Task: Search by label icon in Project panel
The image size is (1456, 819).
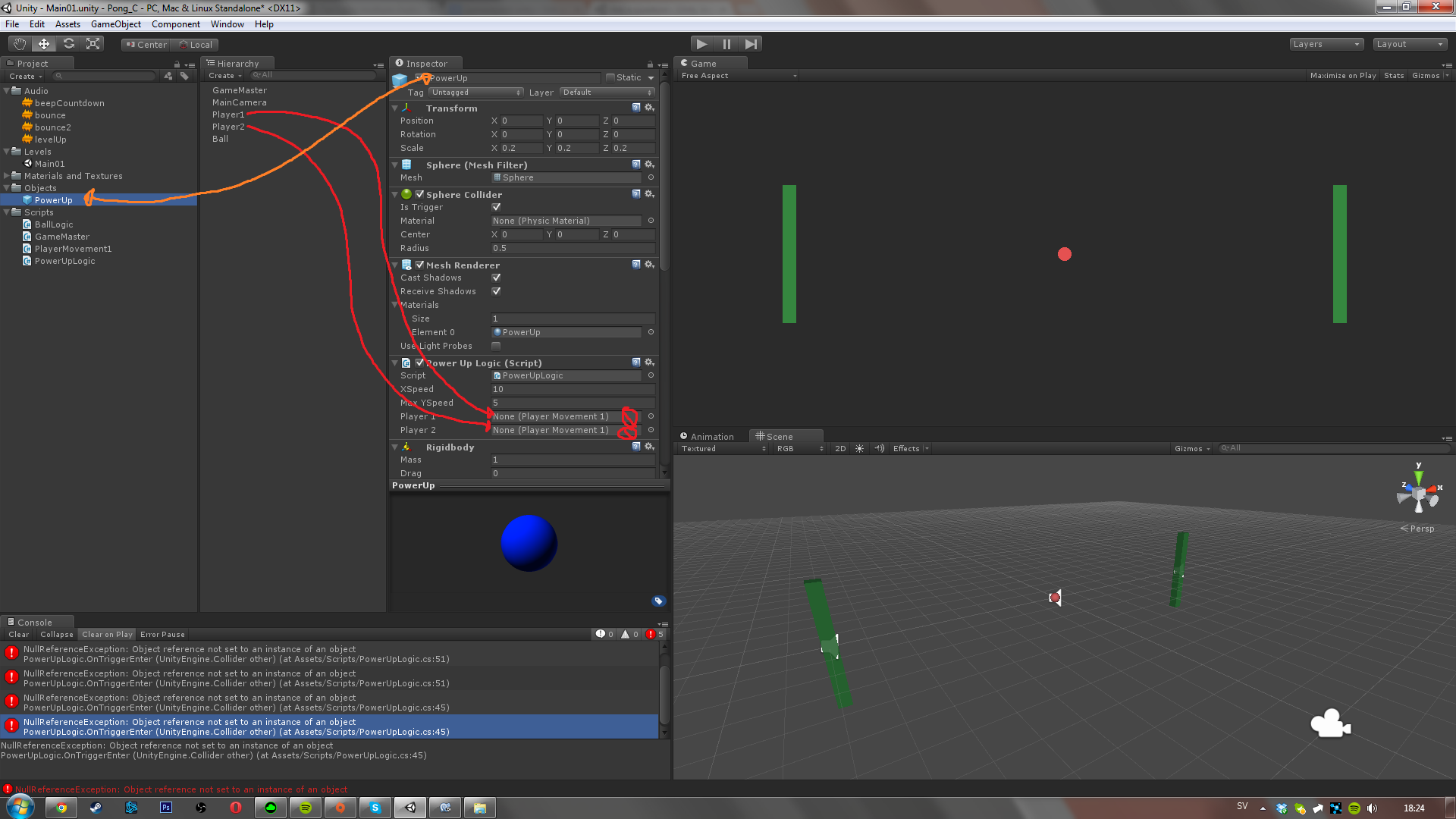Action: tap(184, 76)
